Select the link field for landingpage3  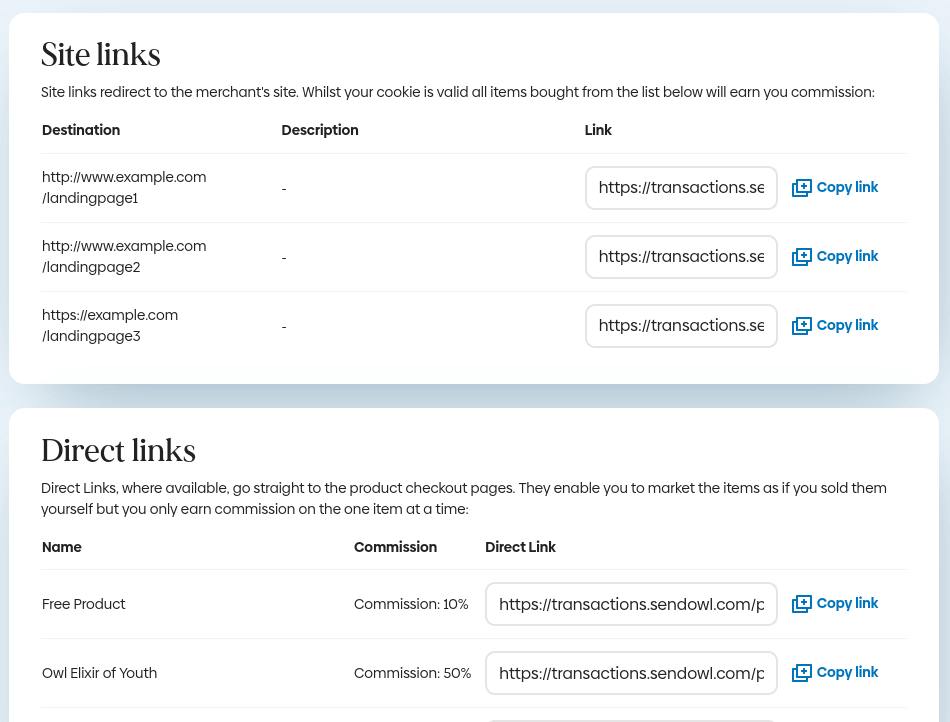coord(681,326)
